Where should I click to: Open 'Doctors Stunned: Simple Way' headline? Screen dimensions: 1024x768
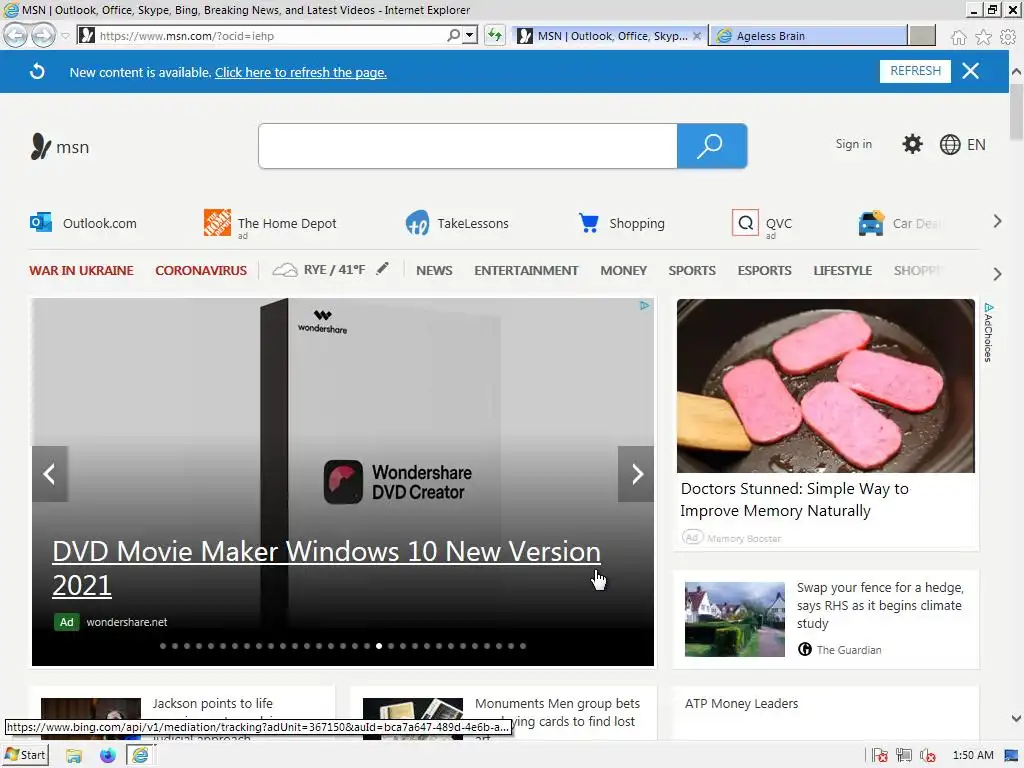(x=794, y=500)
